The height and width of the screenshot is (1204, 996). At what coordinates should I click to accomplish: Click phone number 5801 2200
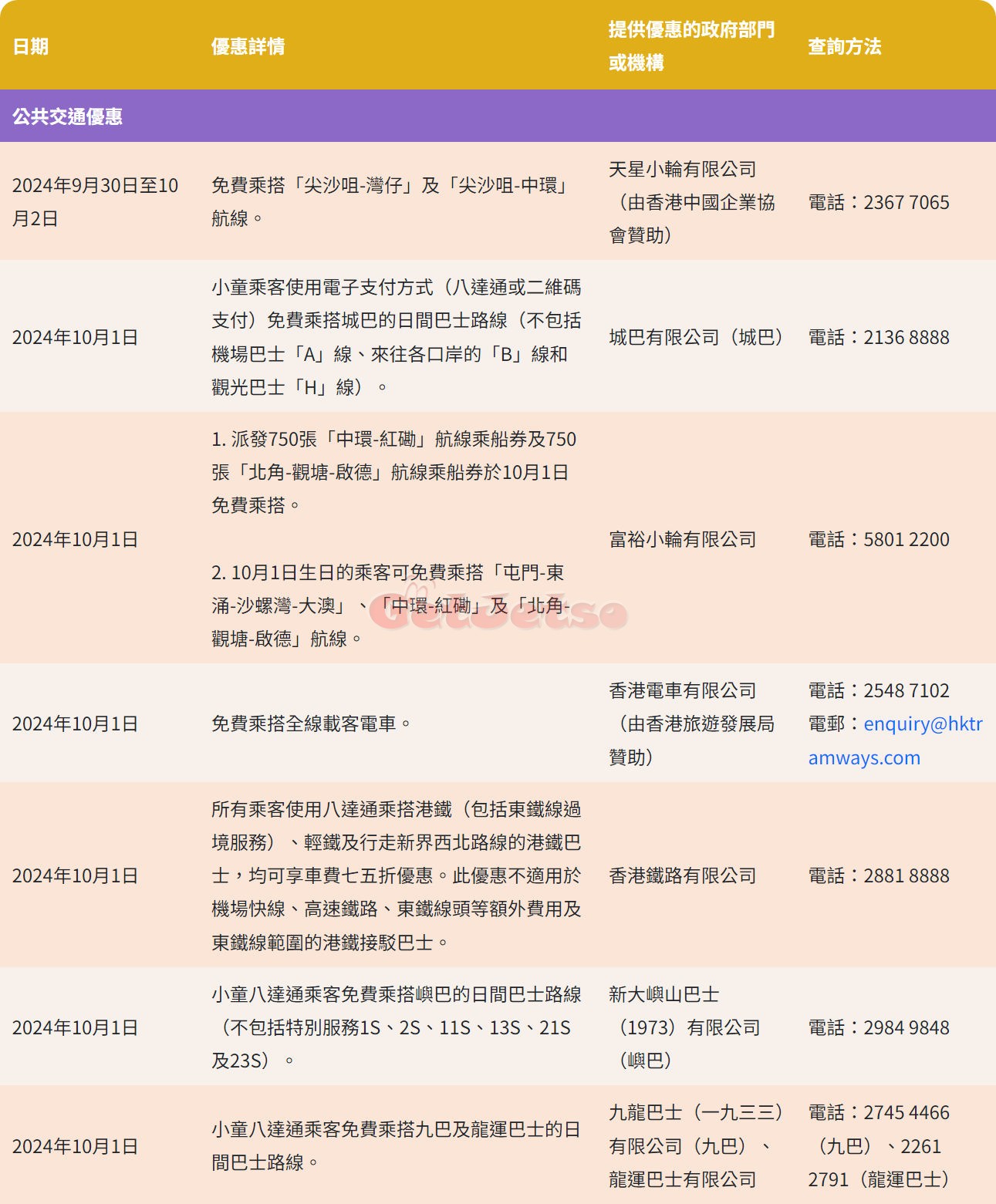pyautogui.click(x=907, y=539)
